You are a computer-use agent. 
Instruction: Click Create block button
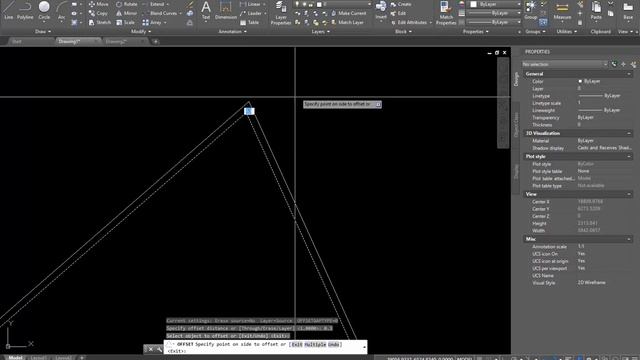click(x=401, y=4)
